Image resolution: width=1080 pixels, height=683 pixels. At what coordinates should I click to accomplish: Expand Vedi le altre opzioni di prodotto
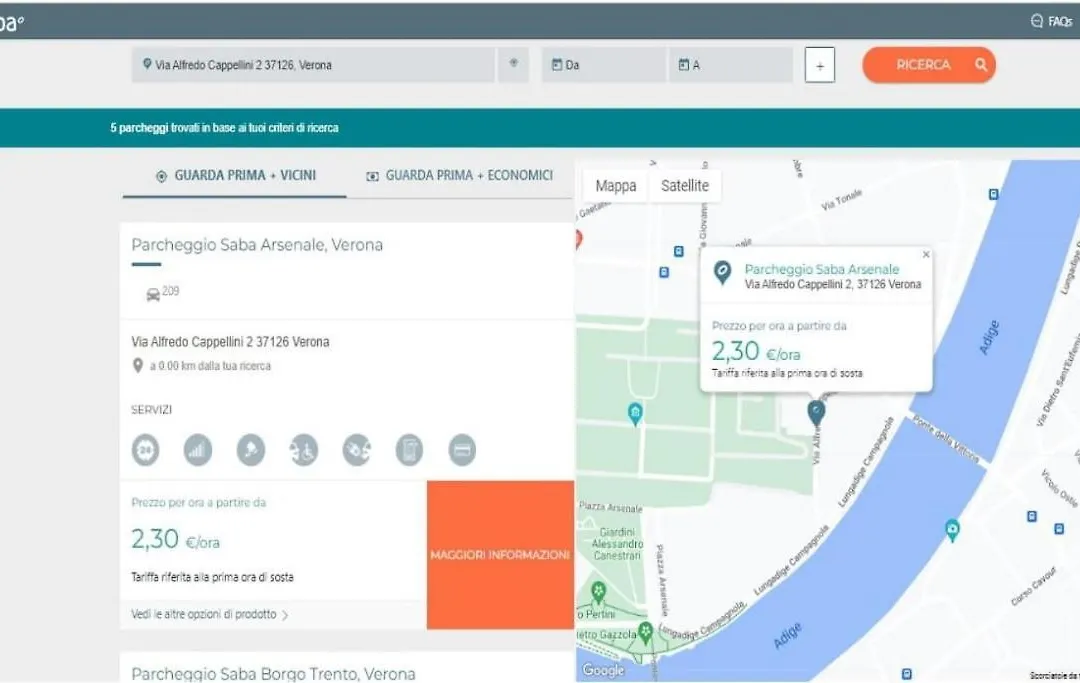209,614
